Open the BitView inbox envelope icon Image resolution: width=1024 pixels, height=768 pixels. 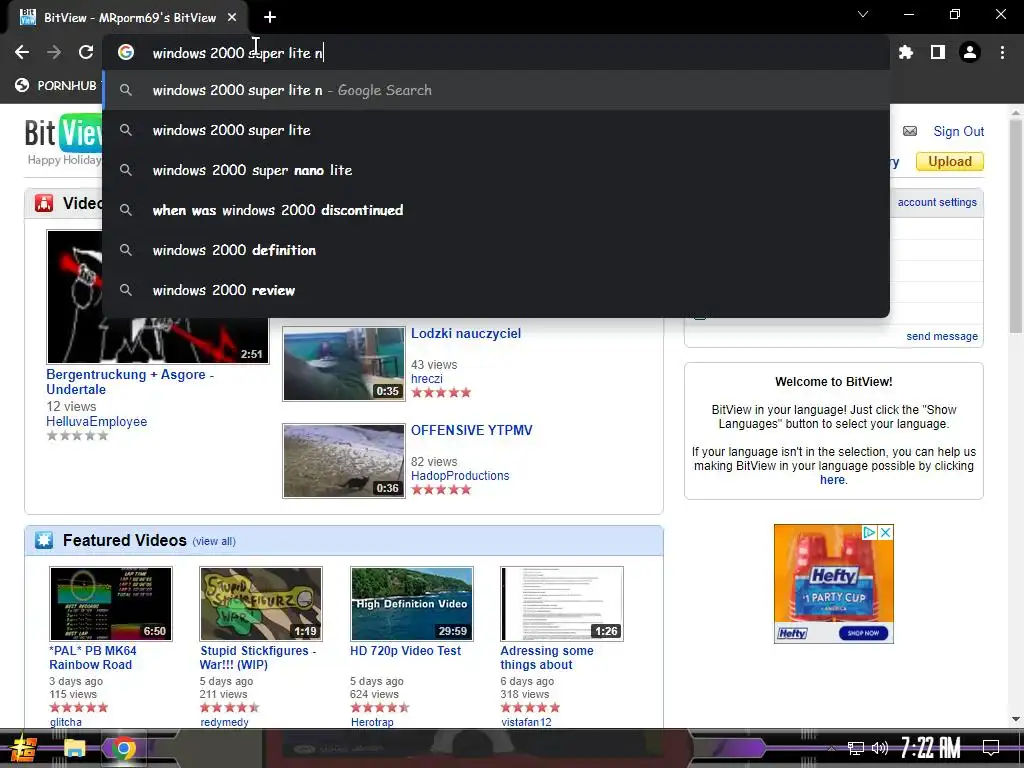click(x=910, y=131)
